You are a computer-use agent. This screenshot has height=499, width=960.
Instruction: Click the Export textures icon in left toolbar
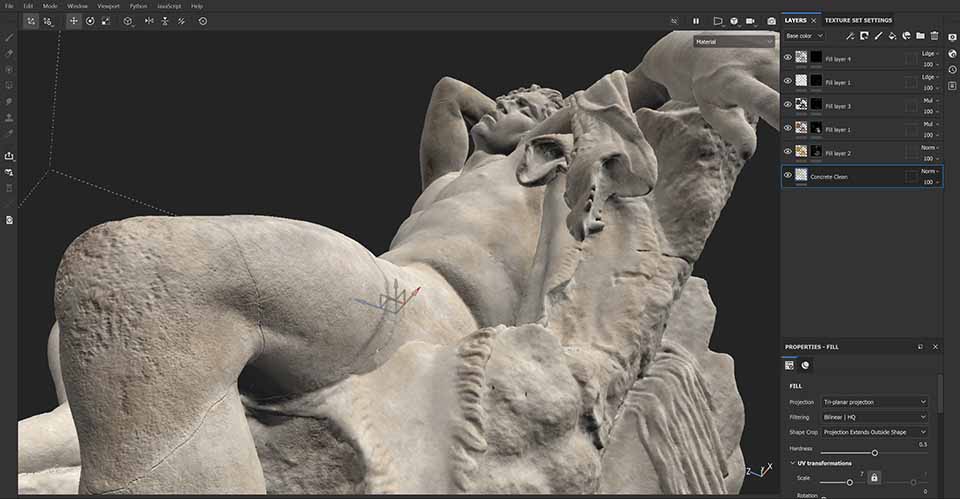9,156
